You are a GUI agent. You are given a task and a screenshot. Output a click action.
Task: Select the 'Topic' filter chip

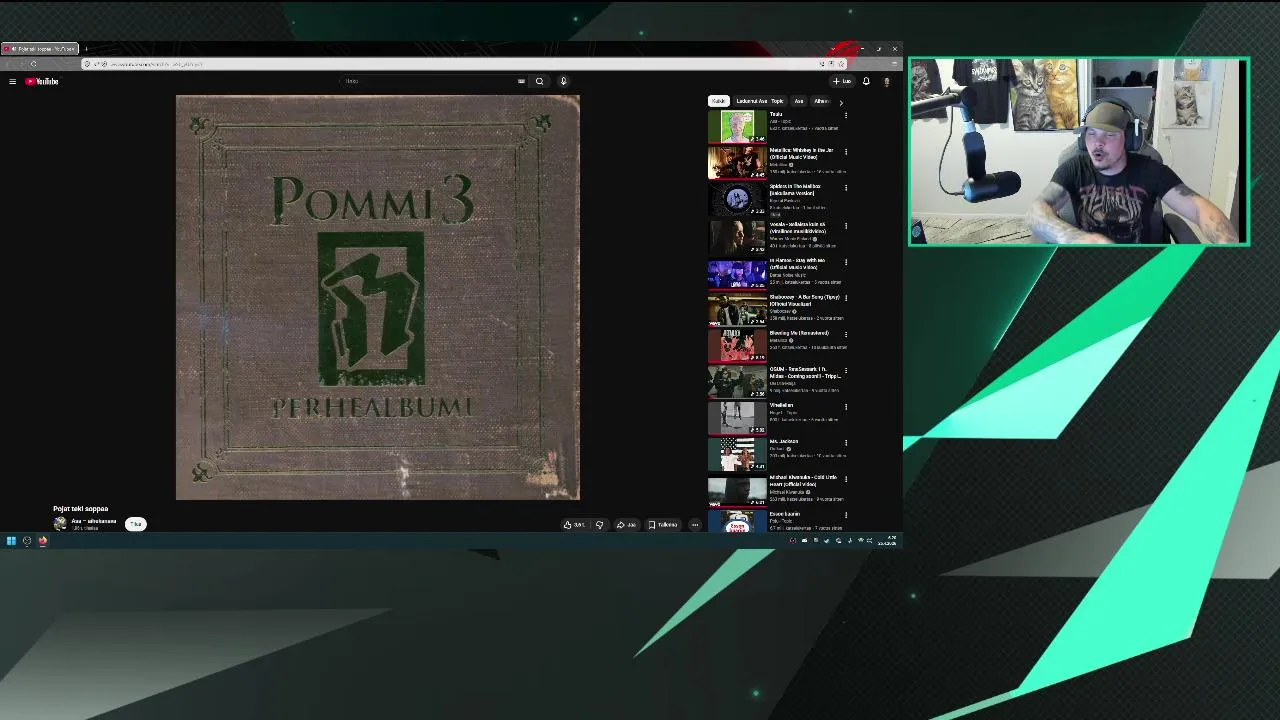point(778,101)
